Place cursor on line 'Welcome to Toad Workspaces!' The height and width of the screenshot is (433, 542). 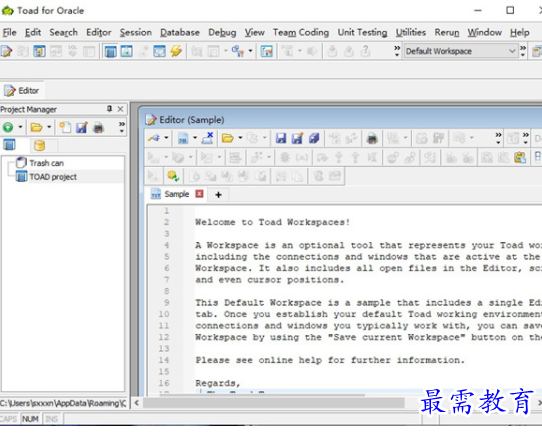(x=272, y=222)
